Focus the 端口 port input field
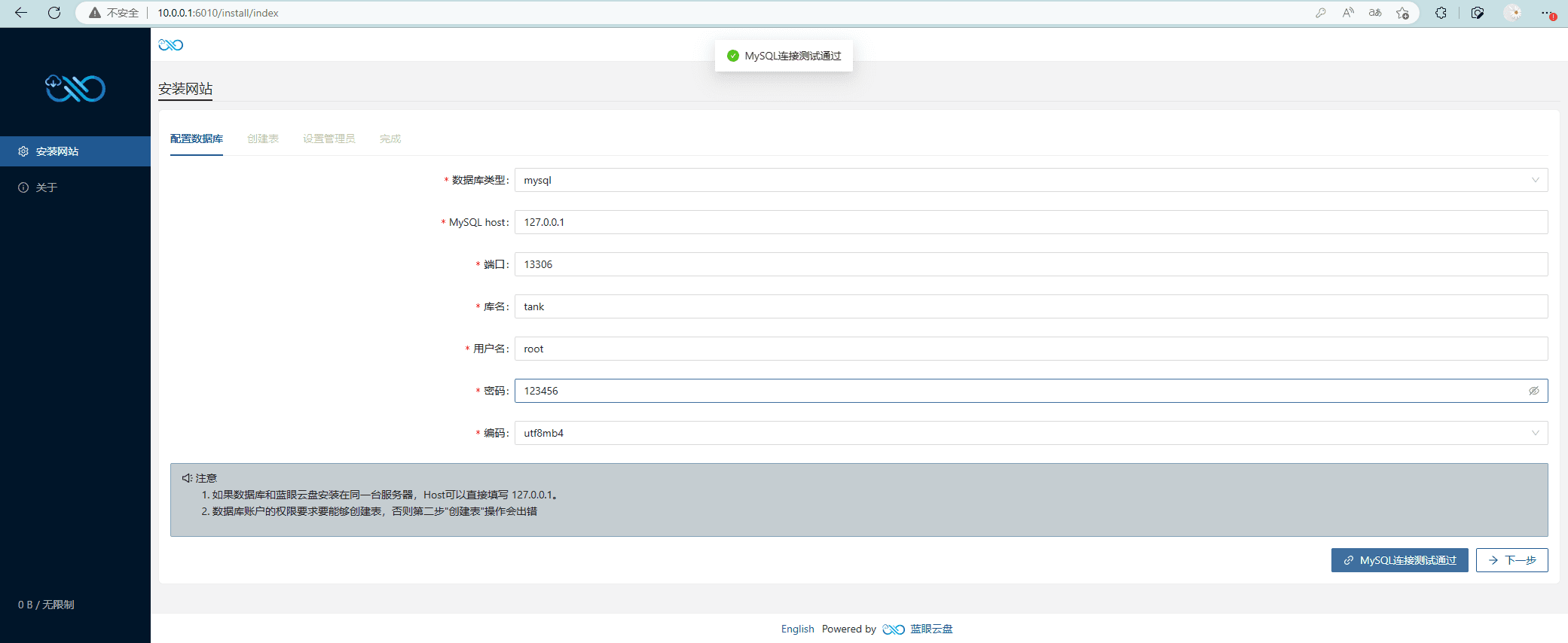The image size is (1568, 643). (x=1031, y=264)
